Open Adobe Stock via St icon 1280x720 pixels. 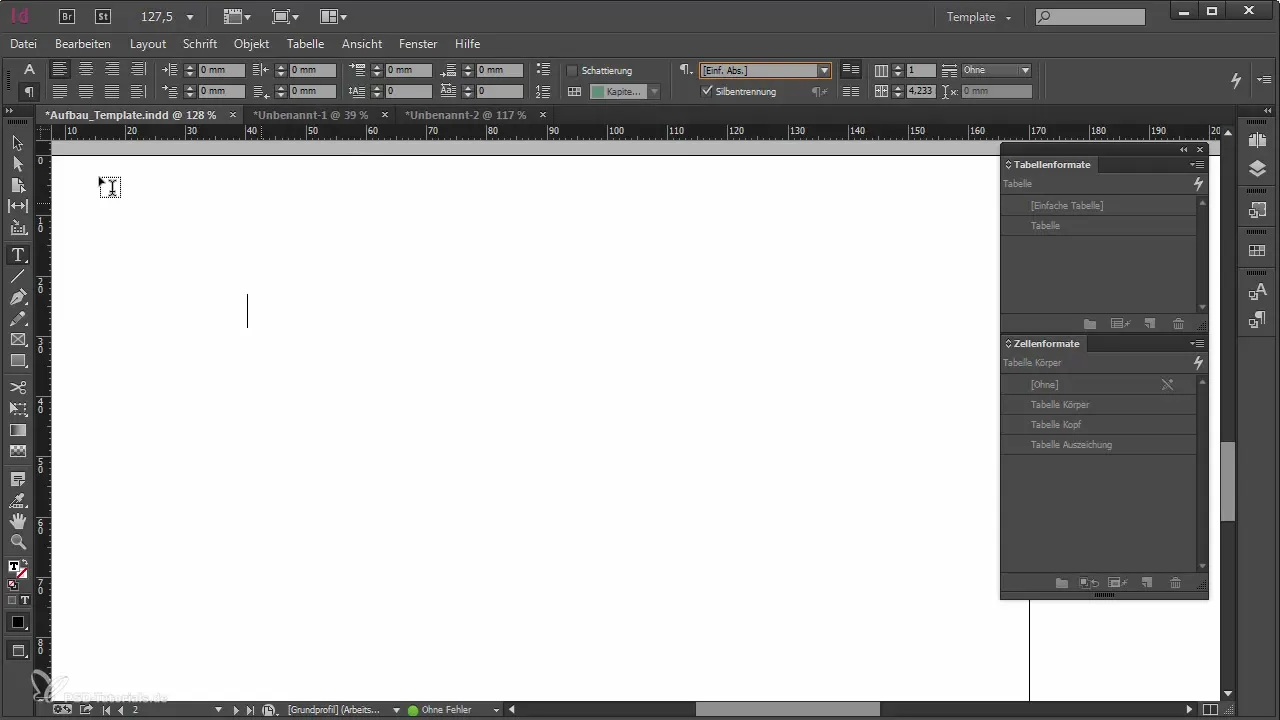click(x=103, y=16)
